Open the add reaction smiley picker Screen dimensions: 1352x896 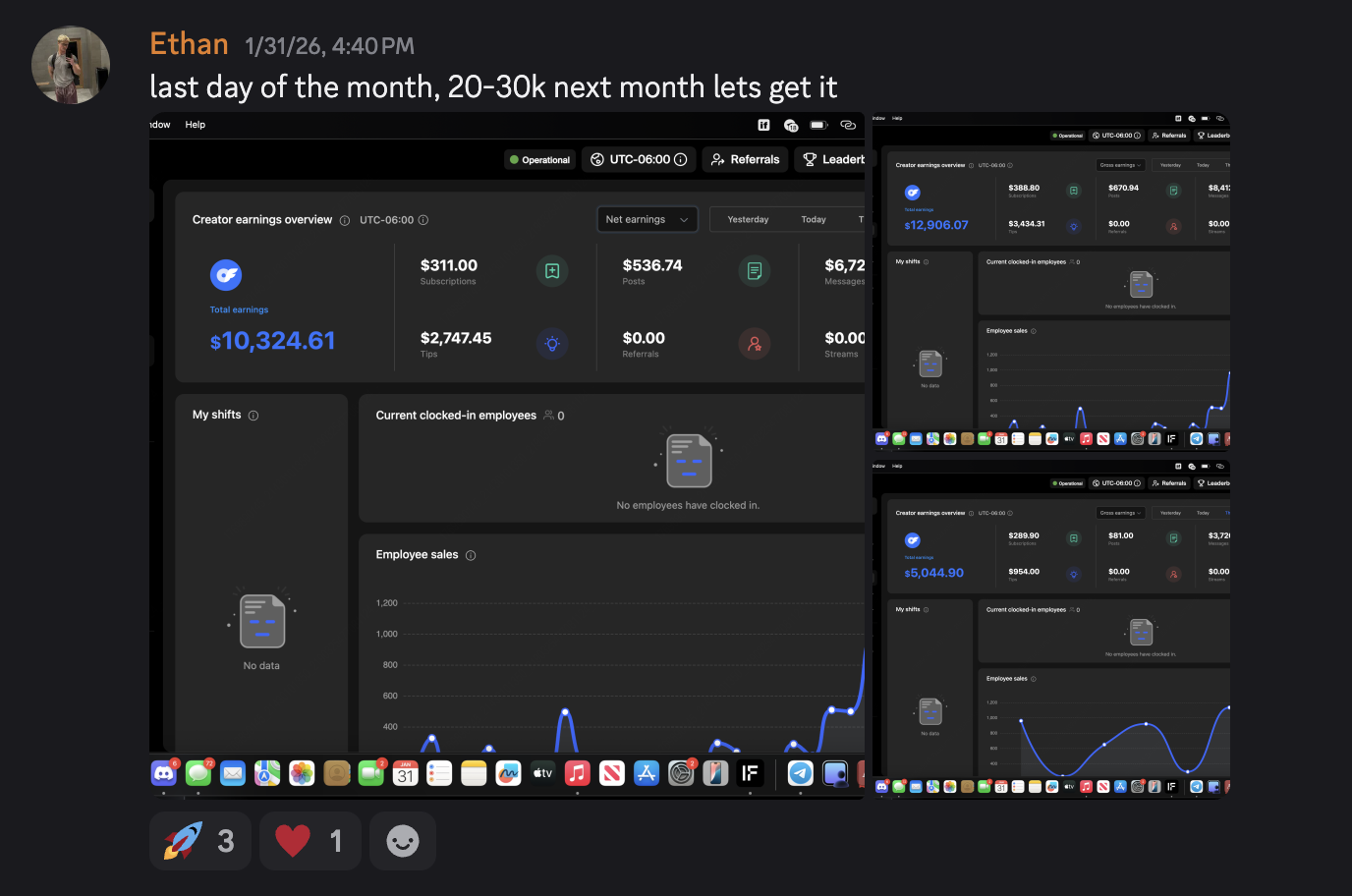[x=402, y=841]
